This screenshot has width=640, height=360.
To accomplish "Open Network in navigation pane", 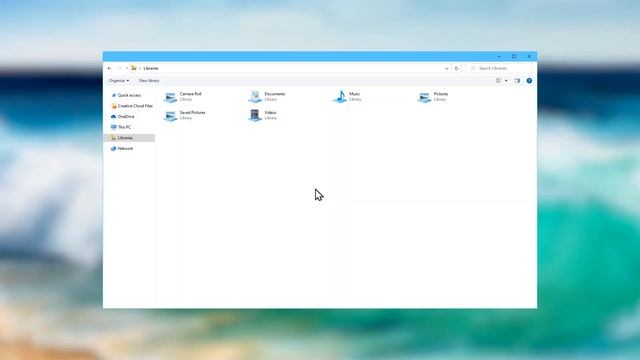I will 129,149.
